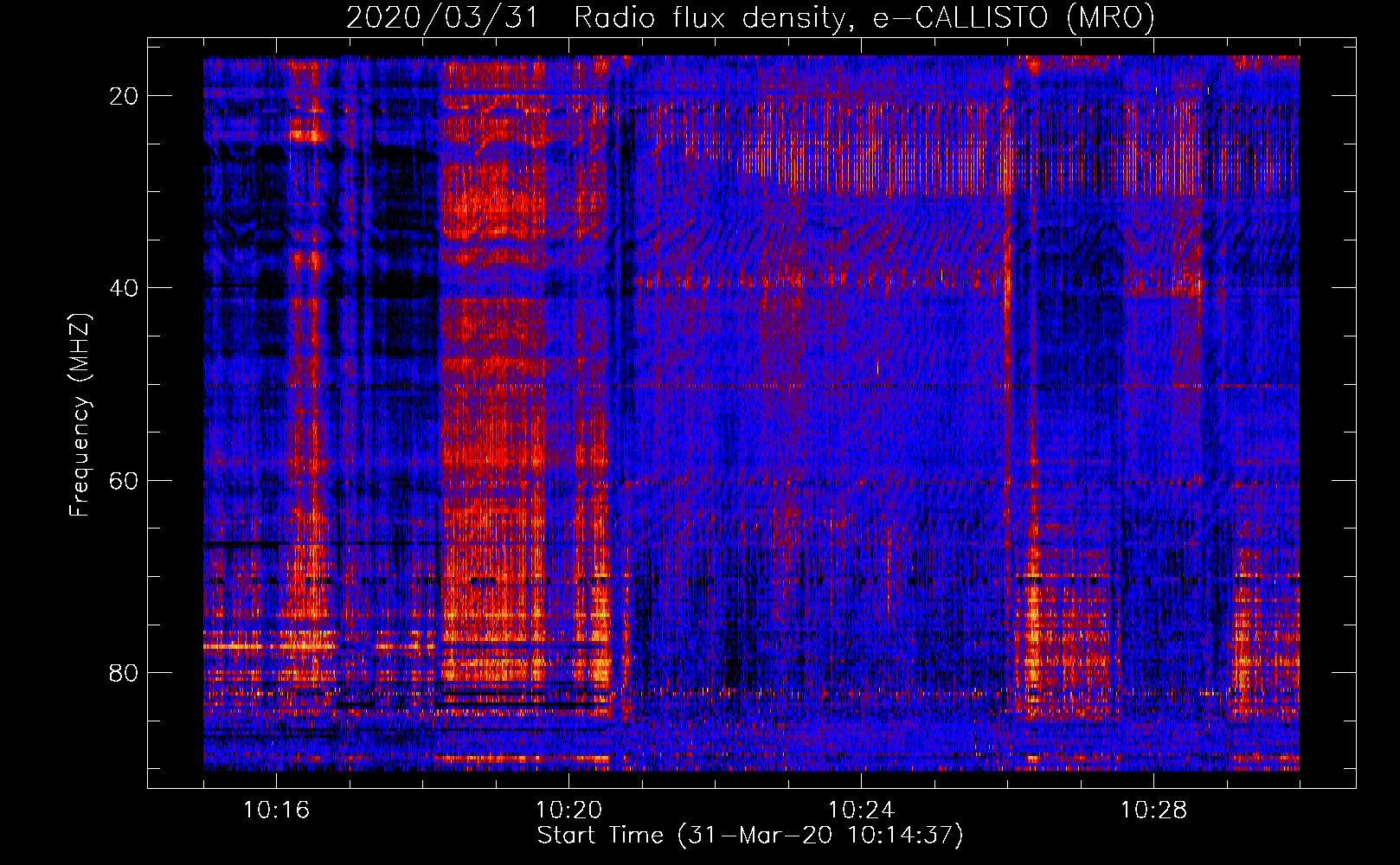Click the 40 frequency tick label
This screenshot has width=1400, height=865.
coord(125,288)
